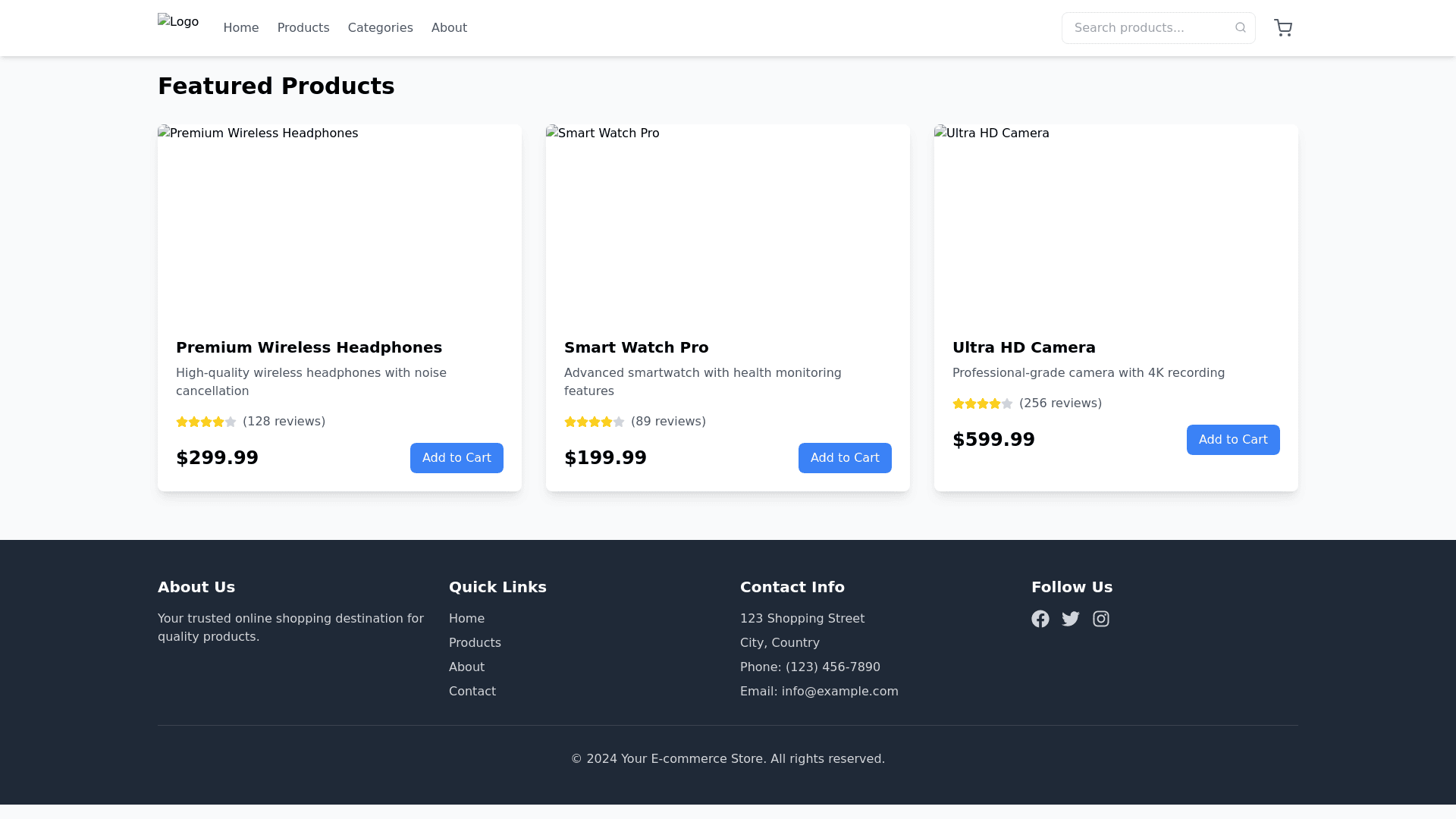1456x819 pixels.
Task: Add Smart Watch Pro to cart
Action: tap(844, 458)
